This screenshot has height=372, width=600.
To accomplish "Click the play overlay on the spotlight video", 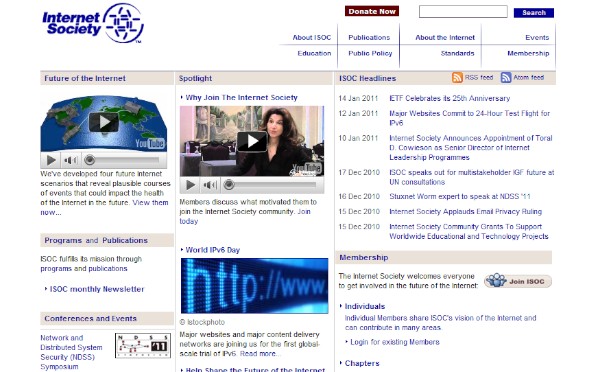I will coord(252,142).
